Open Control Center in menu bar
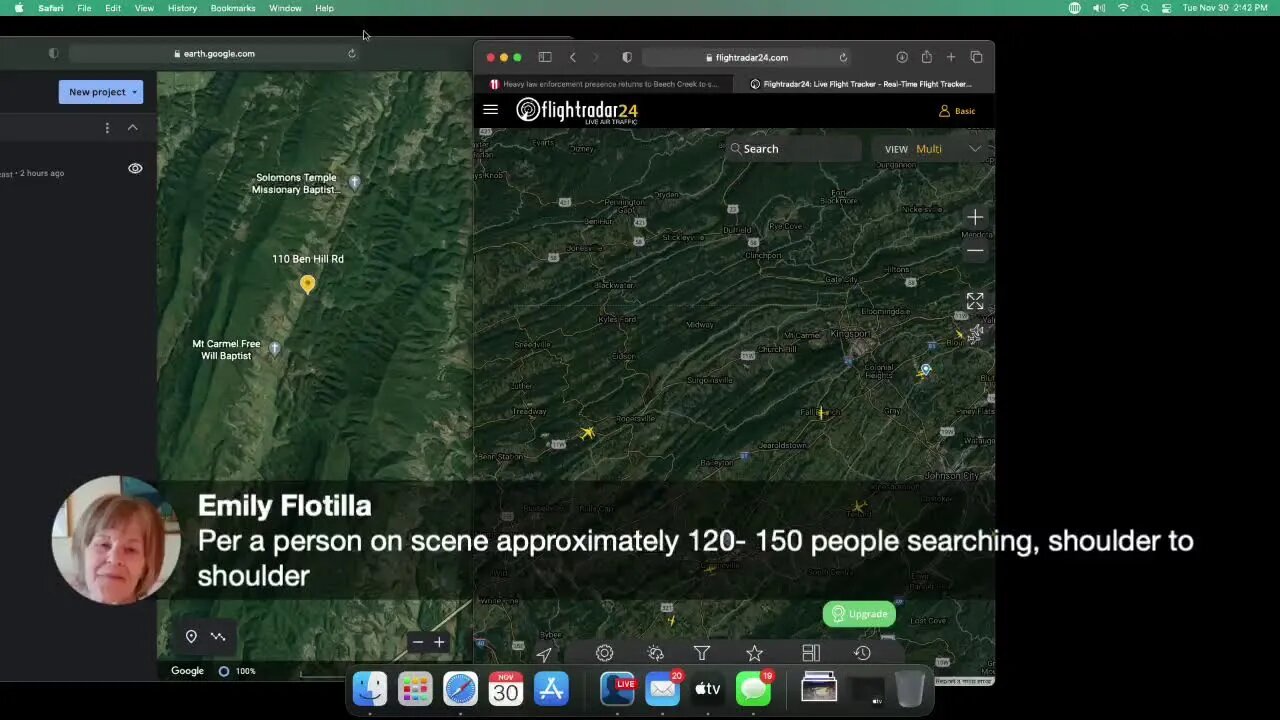Screen dimensions: 1280x720 (x=1166, y=8)
